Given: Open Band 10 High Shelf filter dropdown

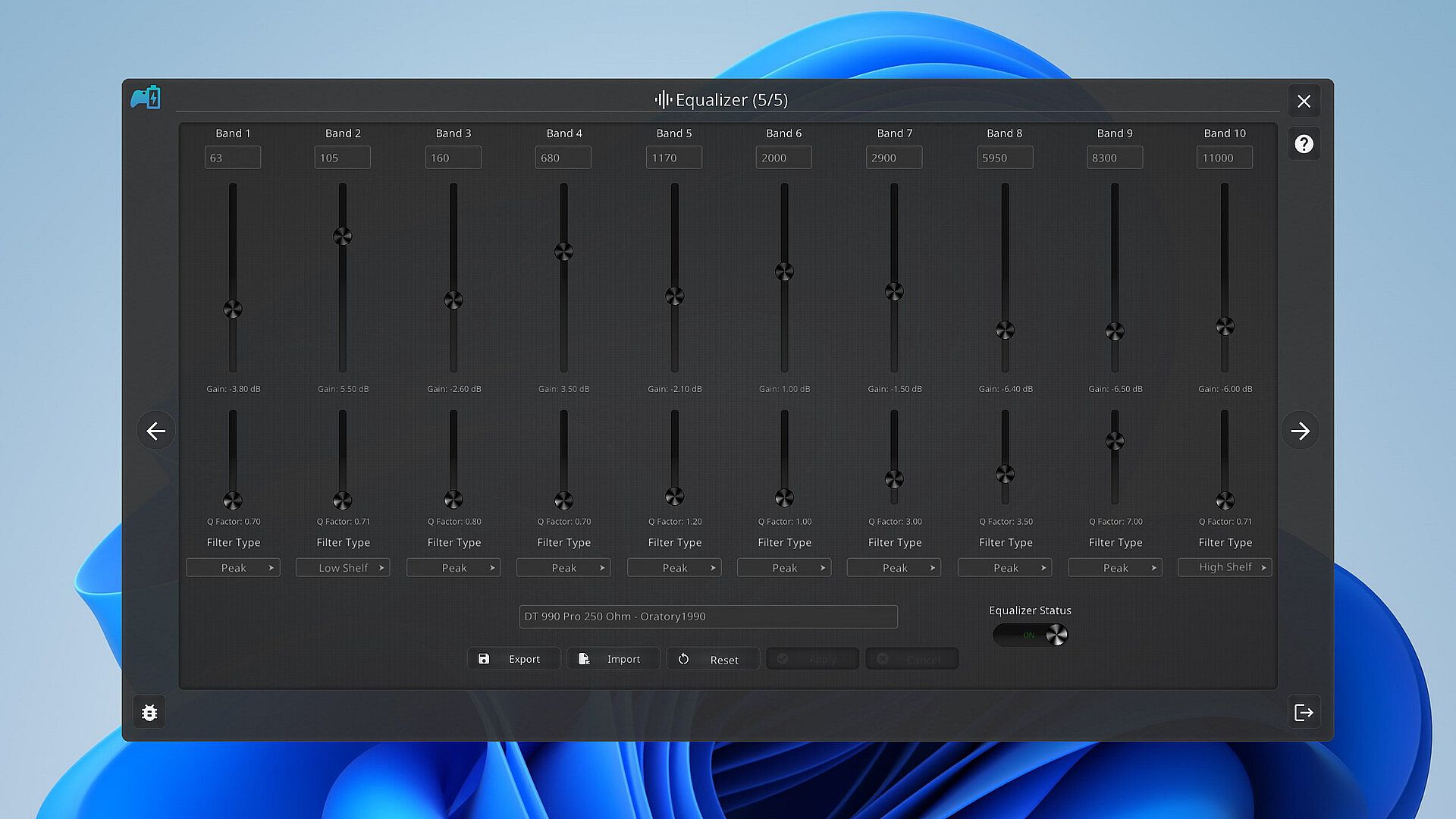Looking at the screenshot, I should (x=1225, y=567).
